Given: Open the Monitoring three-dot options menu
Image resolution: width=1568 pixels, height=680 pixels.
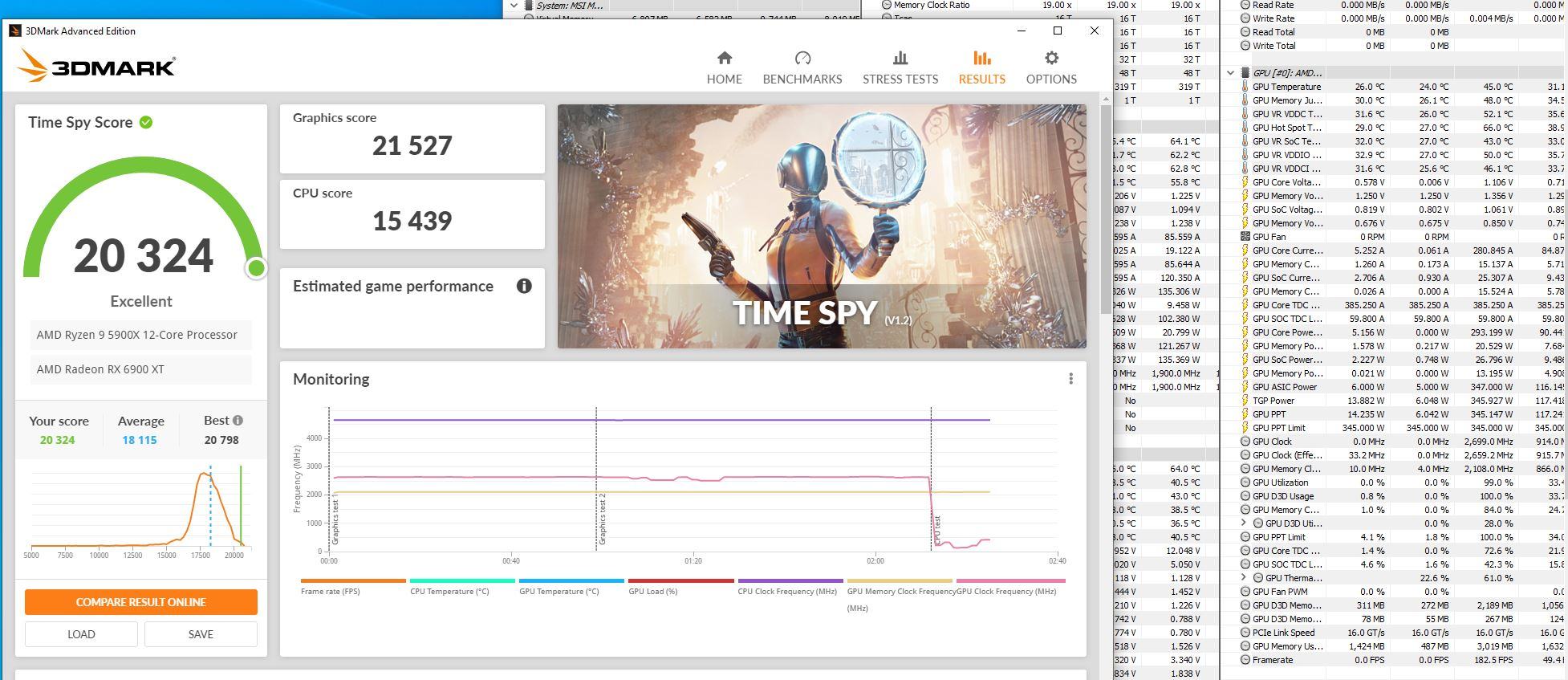Looking at the screenshot, I should (1070, 379).
